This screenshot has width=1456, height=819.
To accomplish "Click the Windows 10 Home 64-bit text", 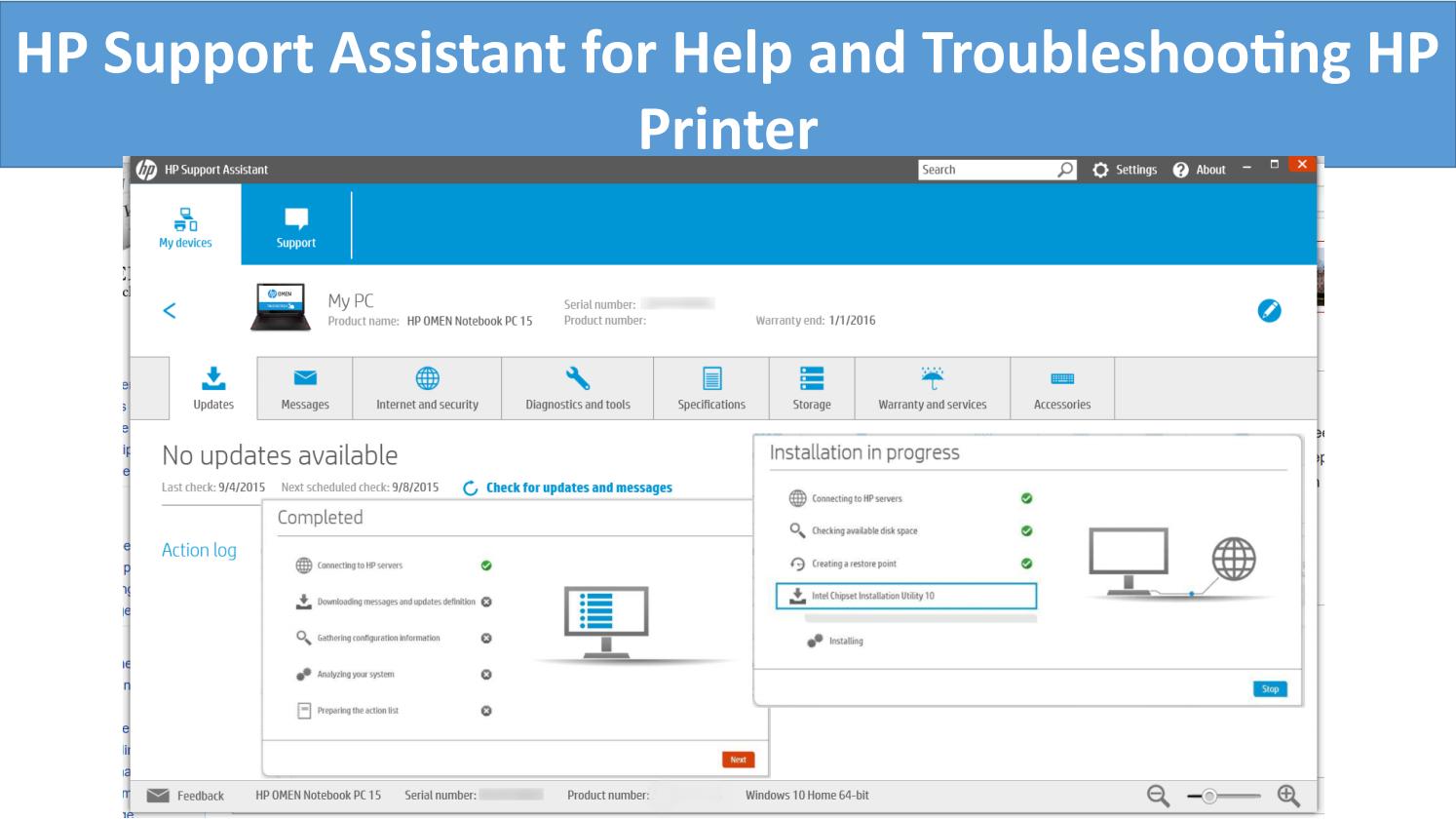I will coord(807,796).
